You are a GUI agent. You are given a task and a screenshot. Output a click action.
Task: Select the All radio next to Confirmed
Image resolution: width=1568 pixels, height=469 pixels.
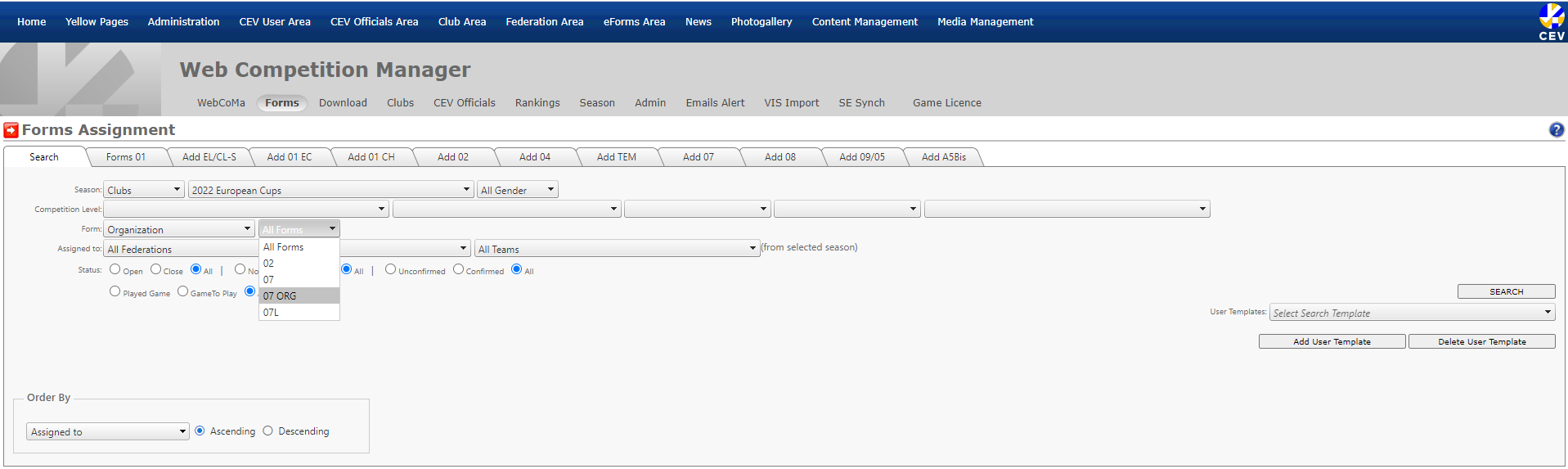(x=516, y=269)
